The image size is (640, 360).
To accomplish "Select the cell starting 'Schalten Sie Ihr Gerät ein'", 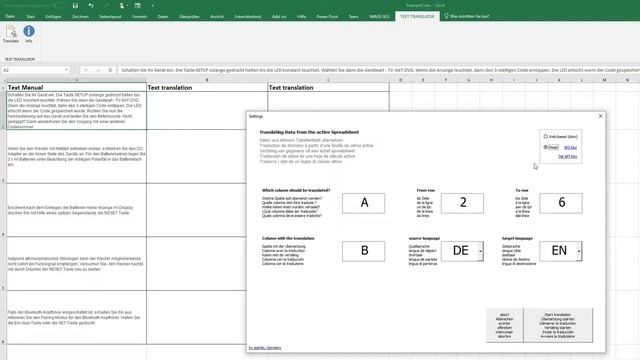I will (x=76, y=111).
